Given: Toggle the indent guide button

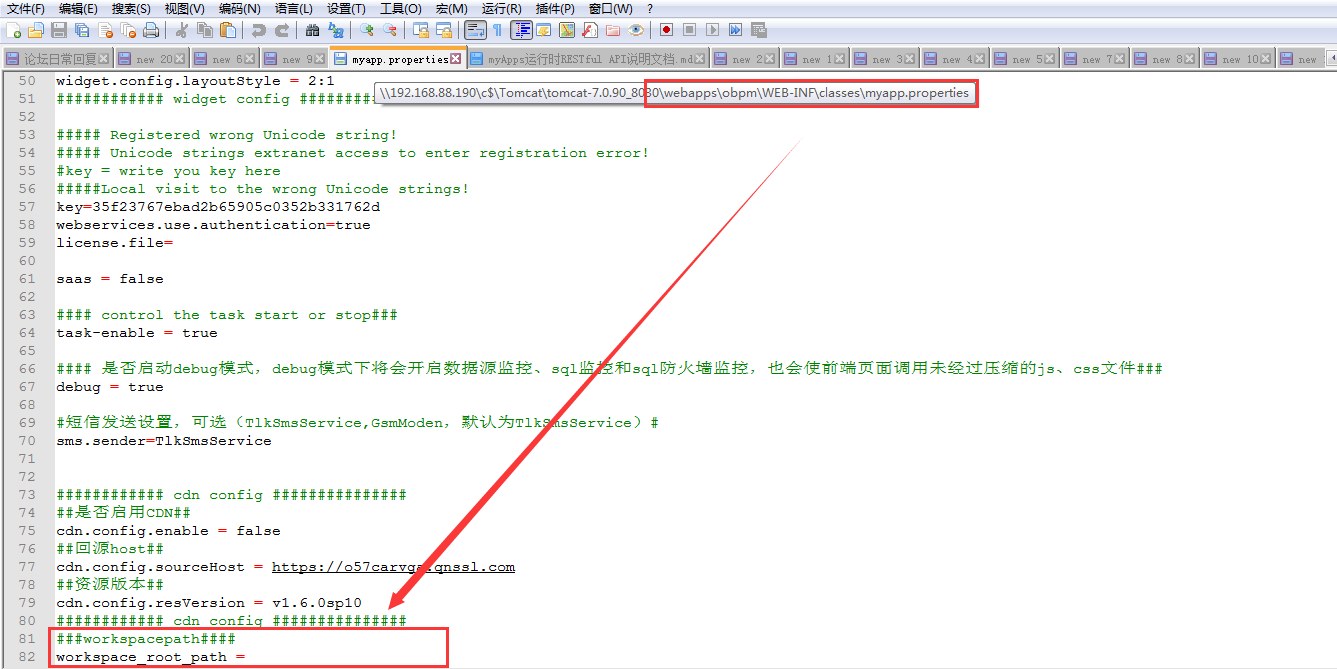Looking at the screenshot, I should pyautogui.click(x=521, y=30).
